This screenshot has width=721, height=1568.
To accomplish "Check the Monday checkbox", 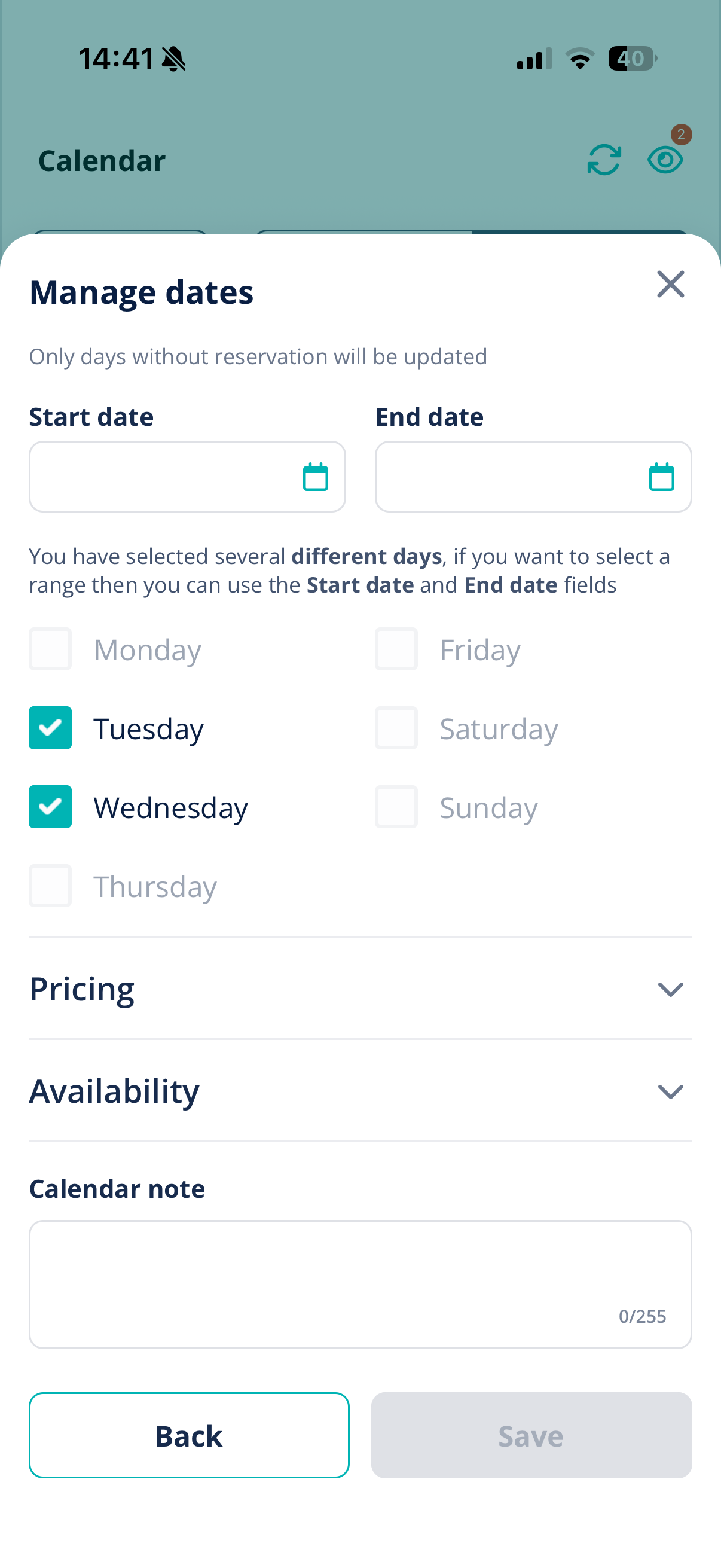I will 50,649.
